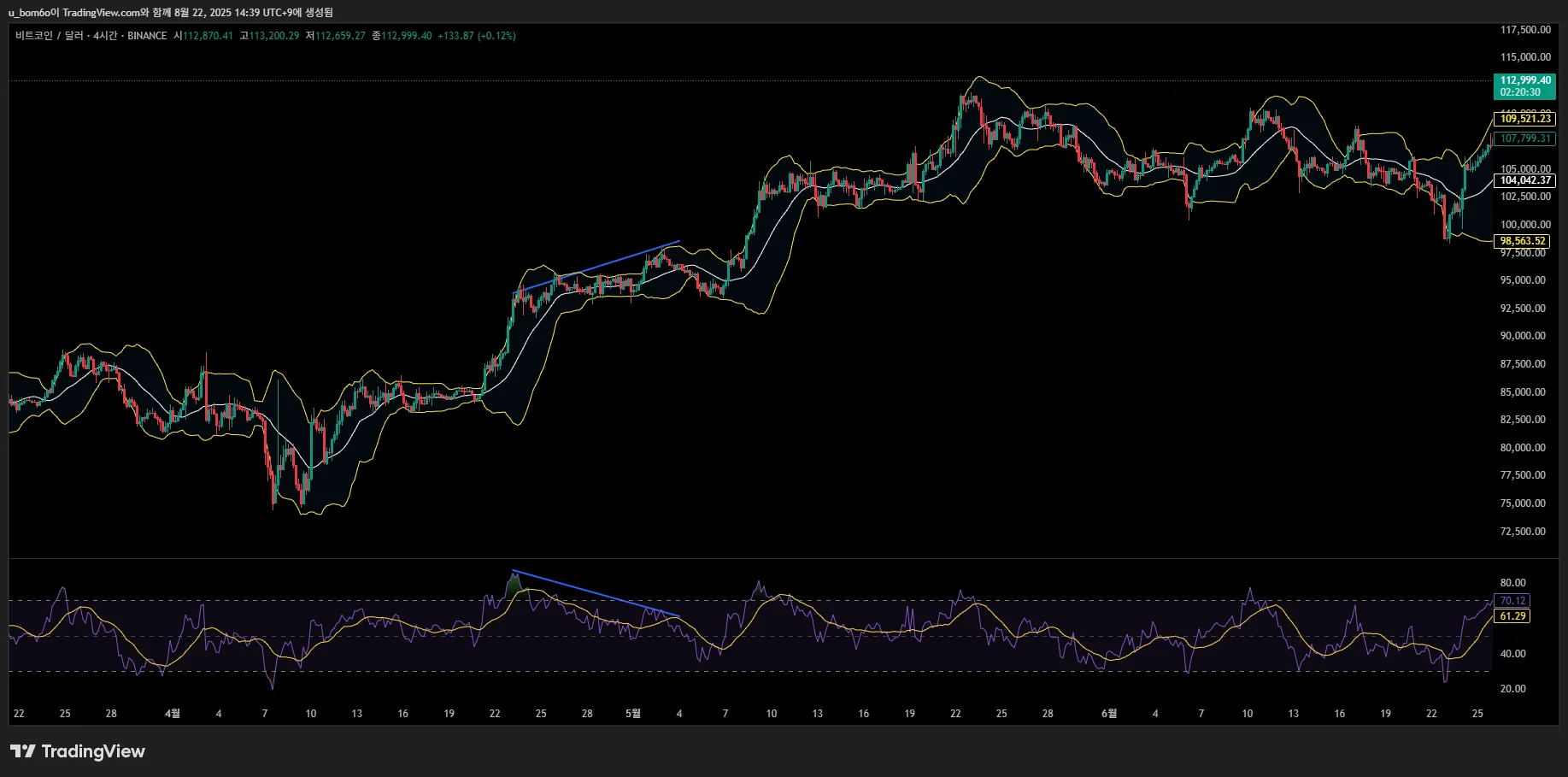
Task: Click the 80.00 level on RSI axis
Action: coord(1512,583)
